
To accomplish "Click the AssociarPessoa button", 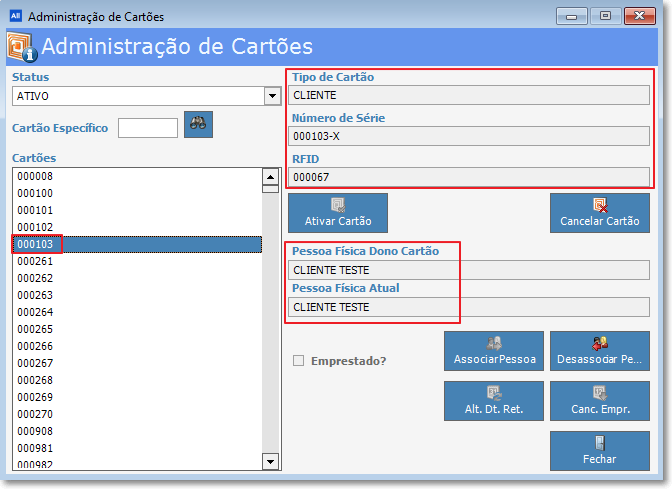I will 494,350.
